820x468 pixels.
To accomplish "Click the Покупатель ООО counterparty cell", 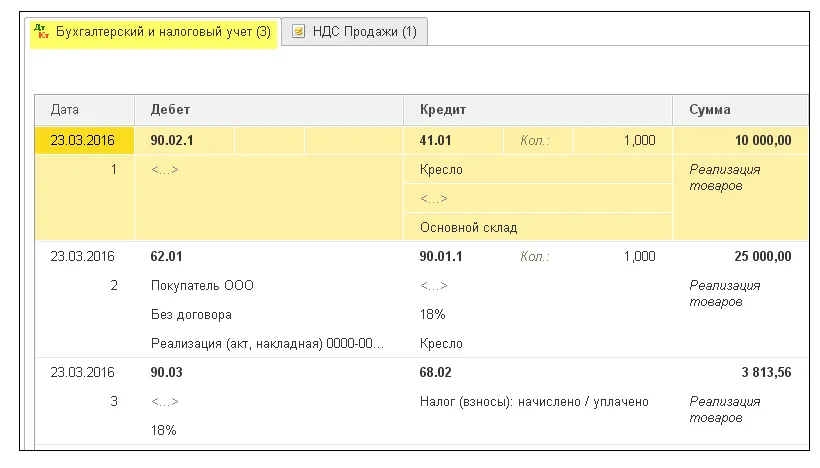I will (x=202, y=286).
